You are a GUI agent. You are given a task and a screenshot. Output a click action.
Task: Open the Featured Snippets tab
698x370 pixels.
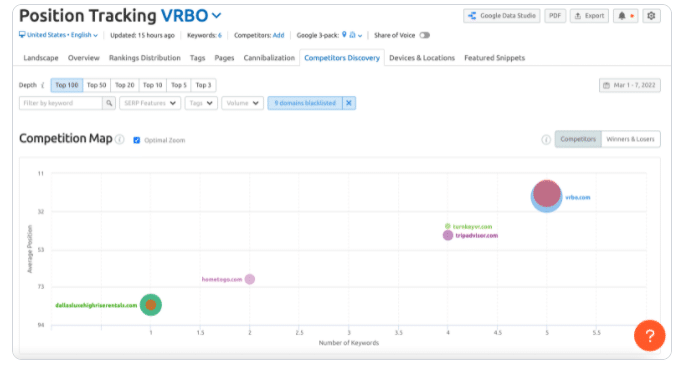(x=495, y=58)
